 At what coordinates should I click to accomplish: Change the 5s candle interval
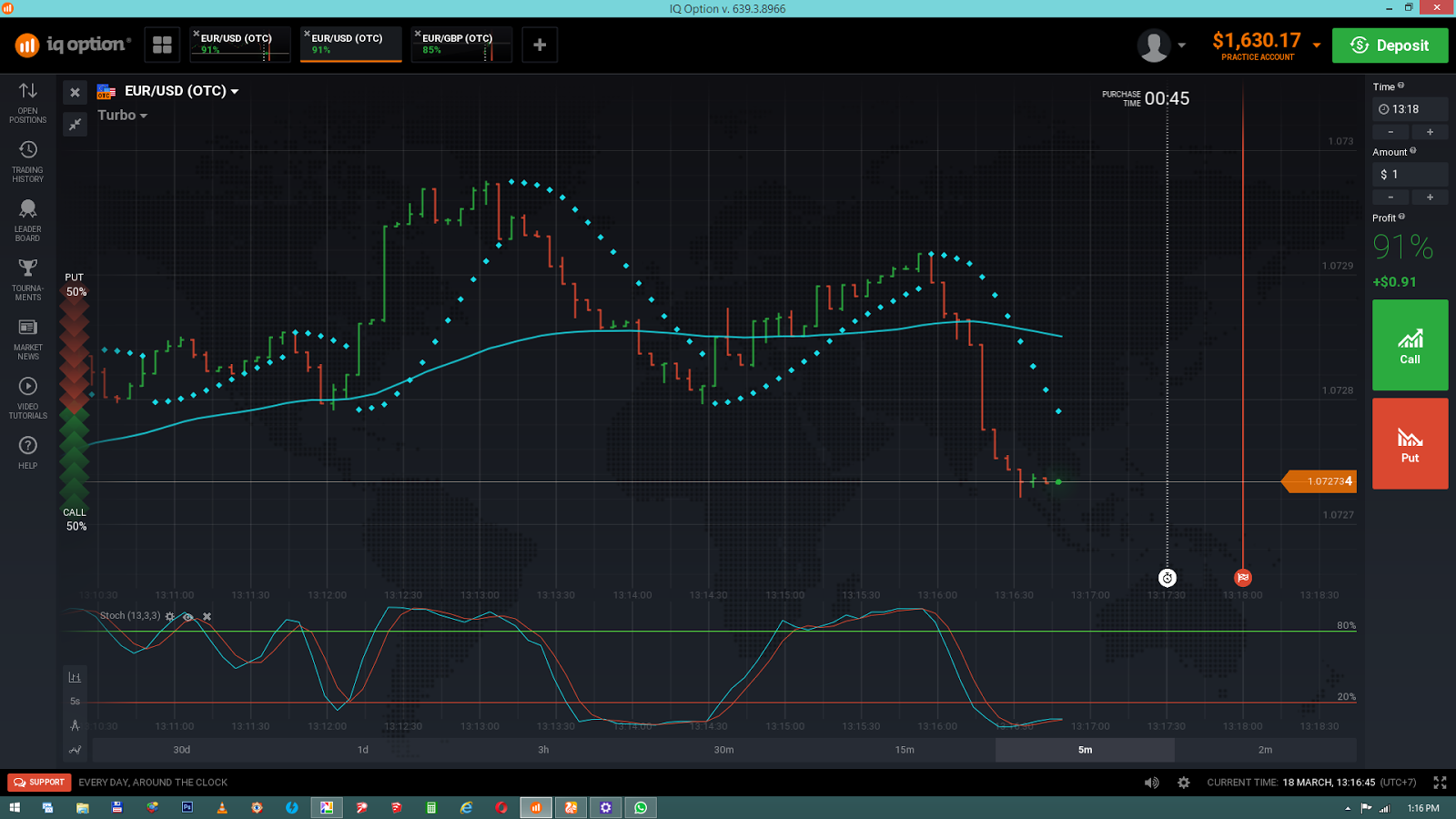[x=75, y=702]
